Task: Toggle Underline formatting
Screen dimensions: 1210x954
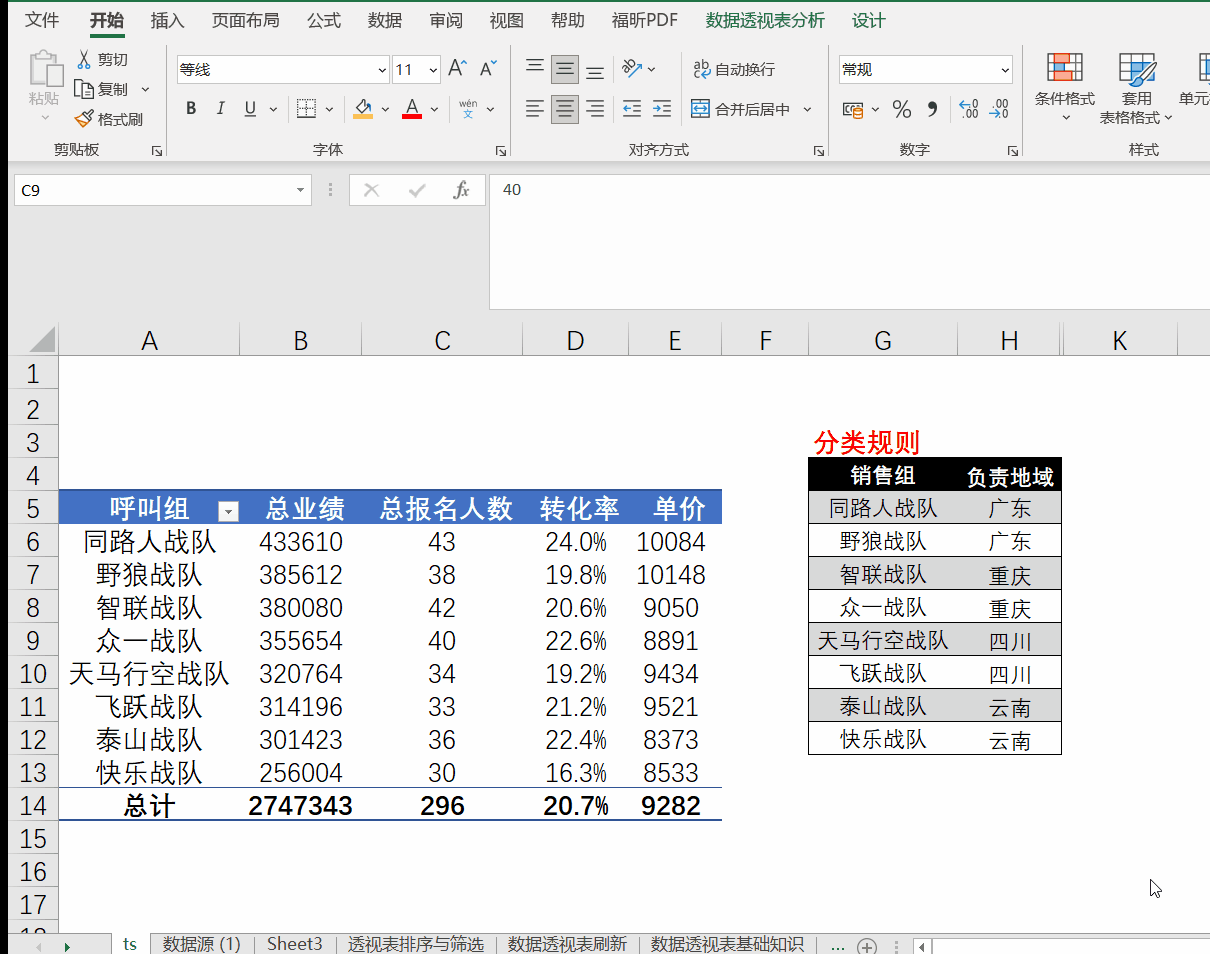Action: (x=250, y=109)
